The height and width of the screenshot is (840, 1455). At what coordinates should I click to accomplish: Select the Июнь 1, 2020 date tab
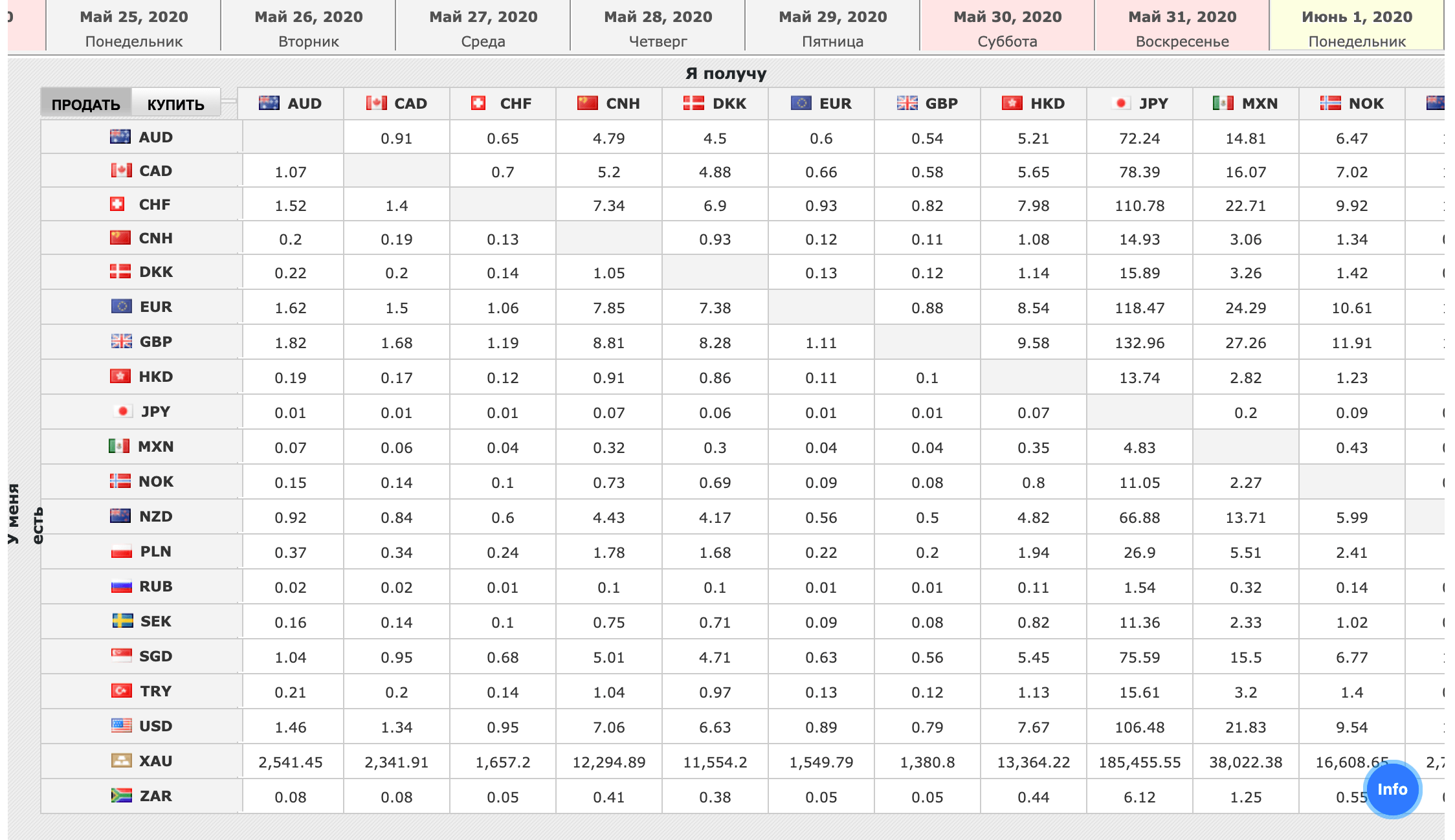coord(1357,27)
